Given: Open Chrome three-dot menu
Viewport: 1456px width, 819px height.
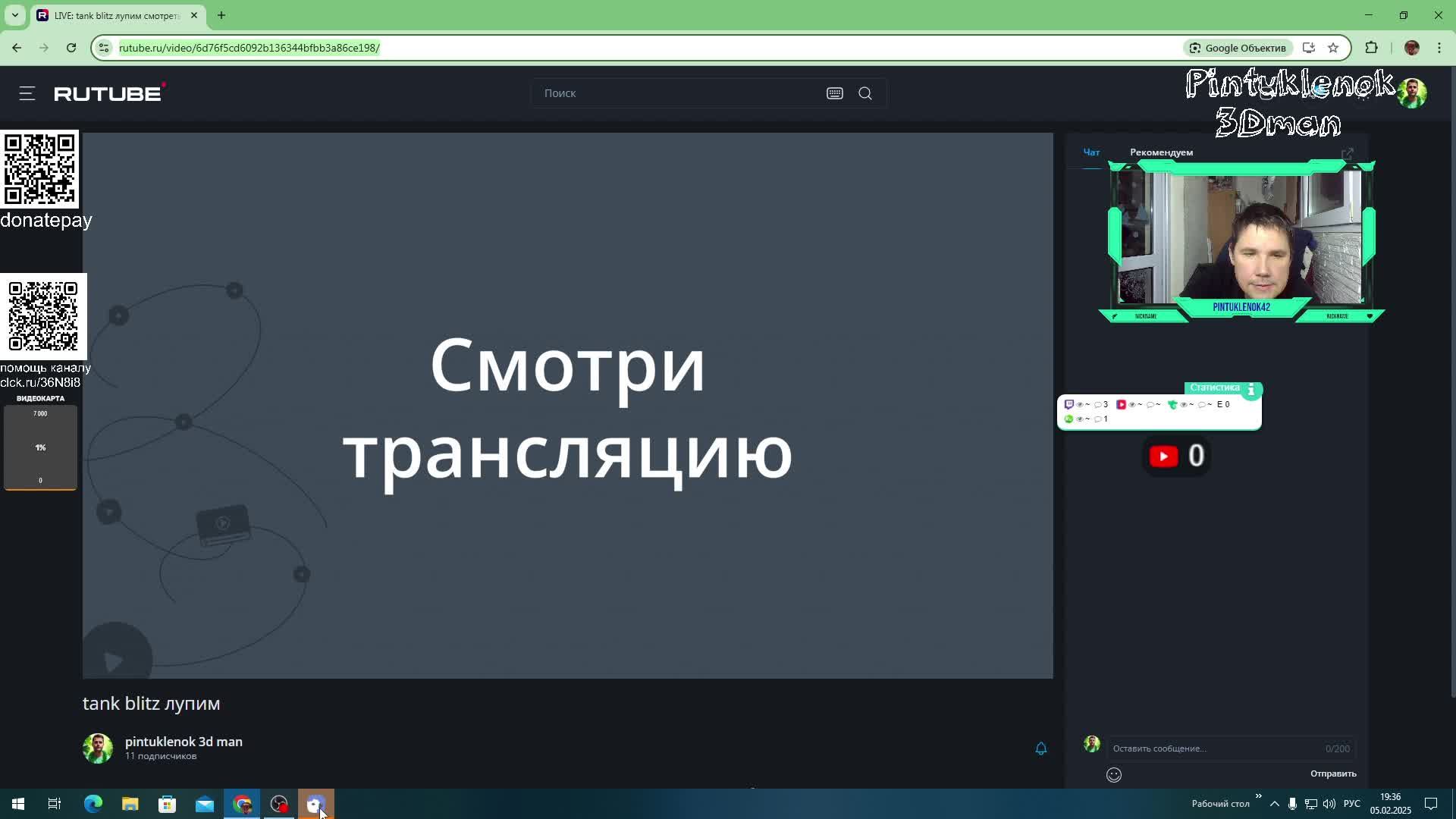Looking at the screenshot, I should pyautogui.click(x=1439, y=48).
